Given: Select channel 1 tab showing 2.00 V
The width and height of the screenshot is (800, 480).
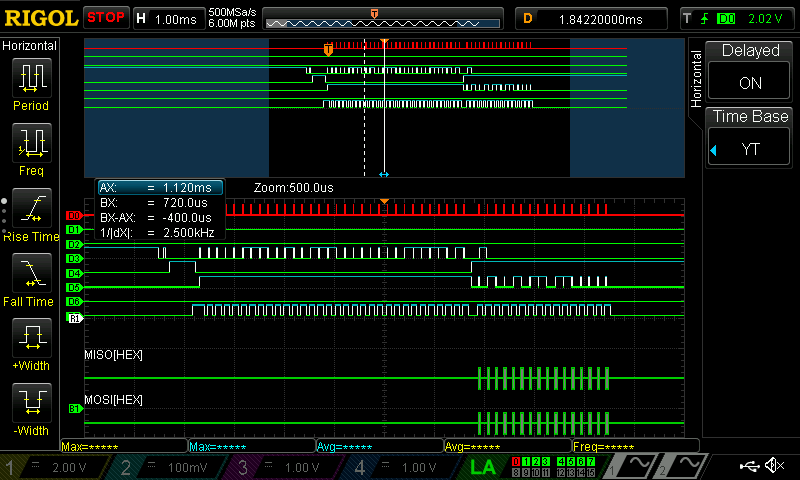Looking at the screenshot, I should pos(55,467).
